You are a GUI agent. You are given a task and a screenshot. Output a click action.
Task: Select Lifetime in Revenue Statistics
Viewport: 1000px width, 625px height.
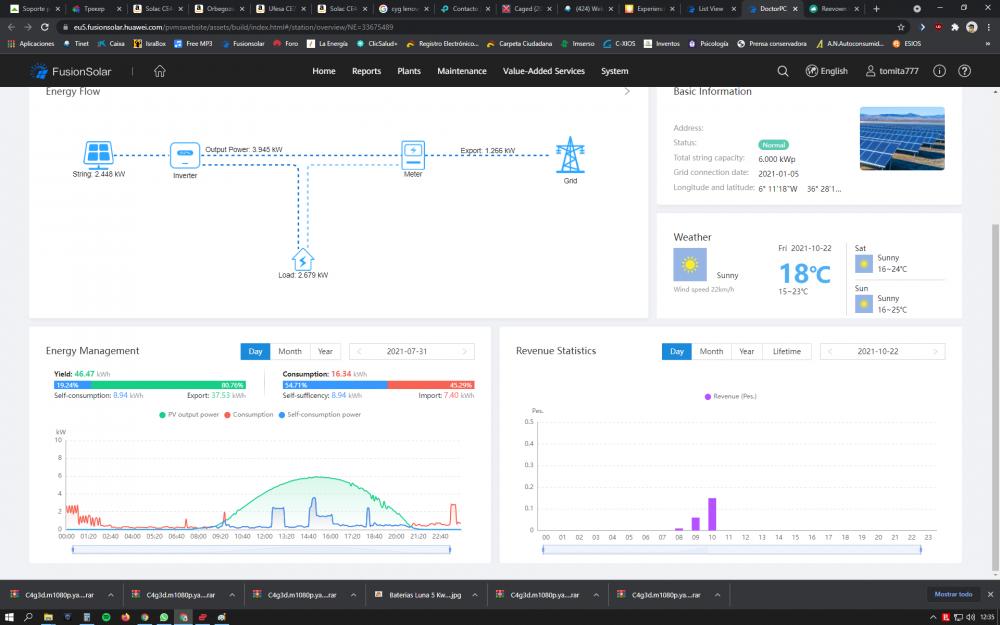click(786, 351)
